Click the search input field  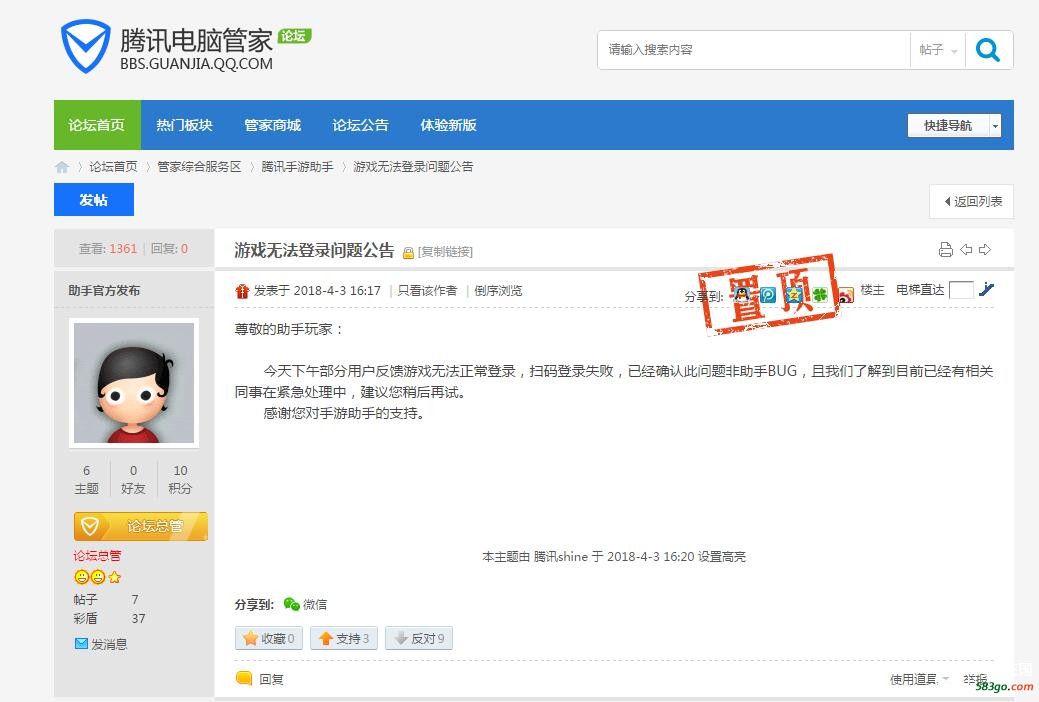point(755,50)
